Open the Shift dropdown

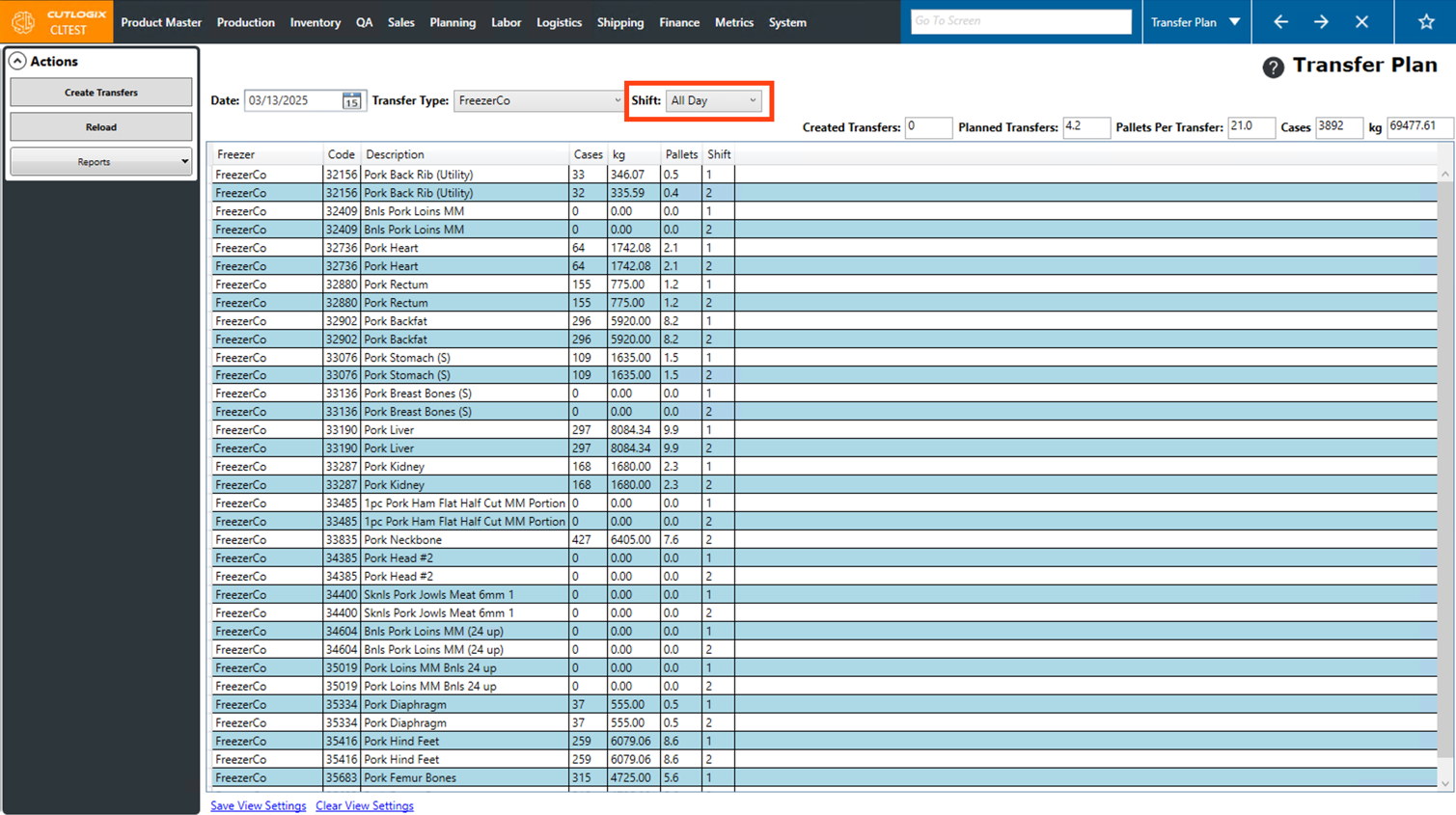pos(713,101)
